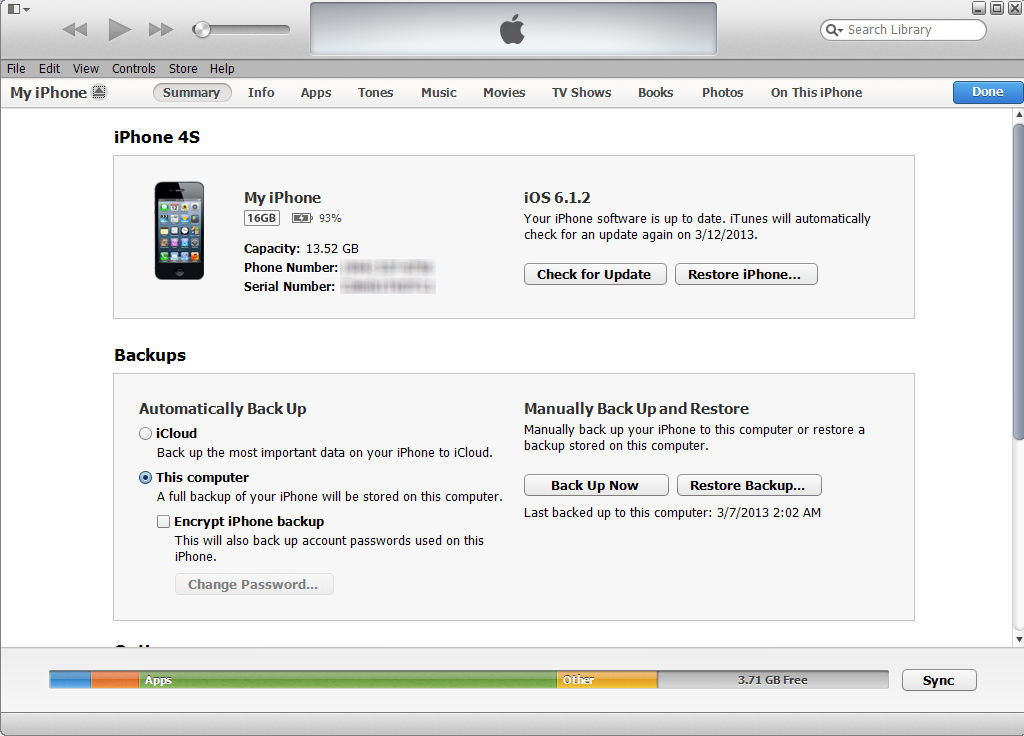
Task: Click the yellow Other capacity segment
Action: [x=607, y=680]
